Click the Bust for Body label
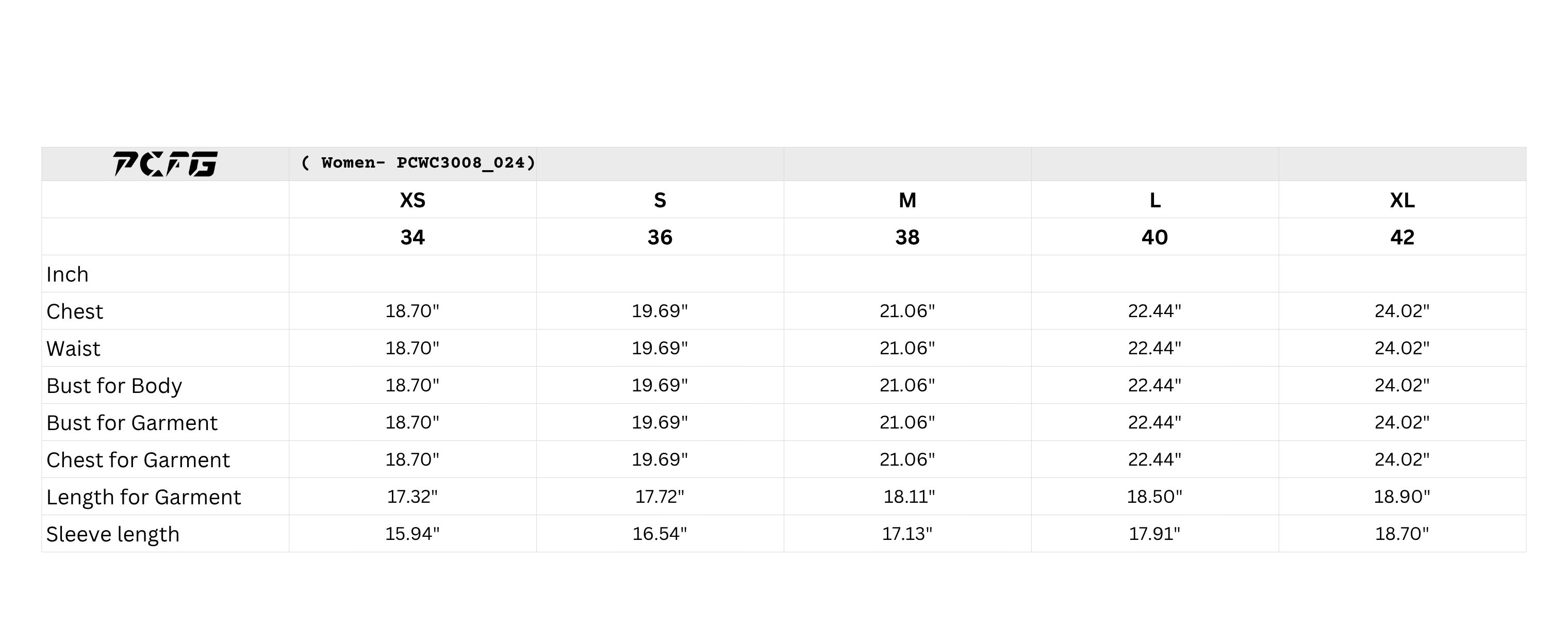Screen dimensions: 1568x625 [x=114, y=386]
